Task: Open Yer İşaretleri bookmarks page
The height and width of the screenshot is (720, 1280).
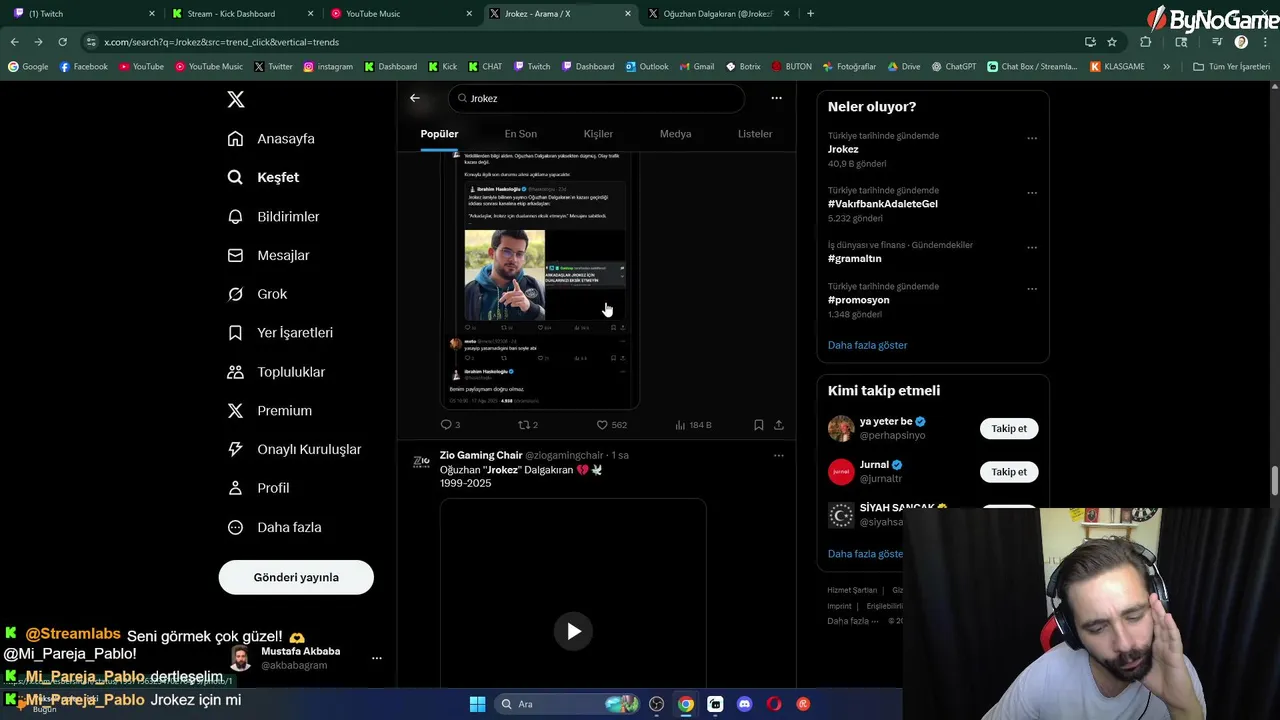Action: (280, 332)
